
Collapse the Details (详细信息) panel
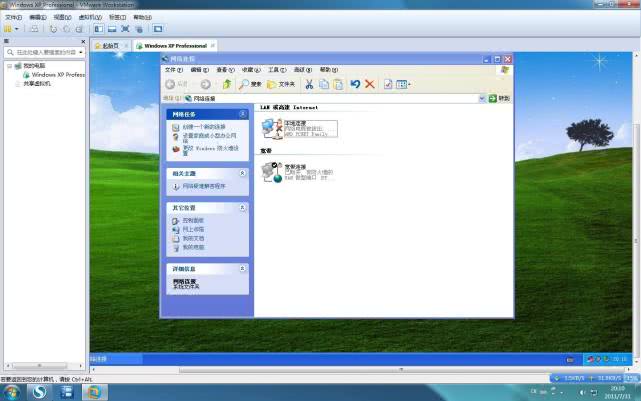click(x=242, y=269)
